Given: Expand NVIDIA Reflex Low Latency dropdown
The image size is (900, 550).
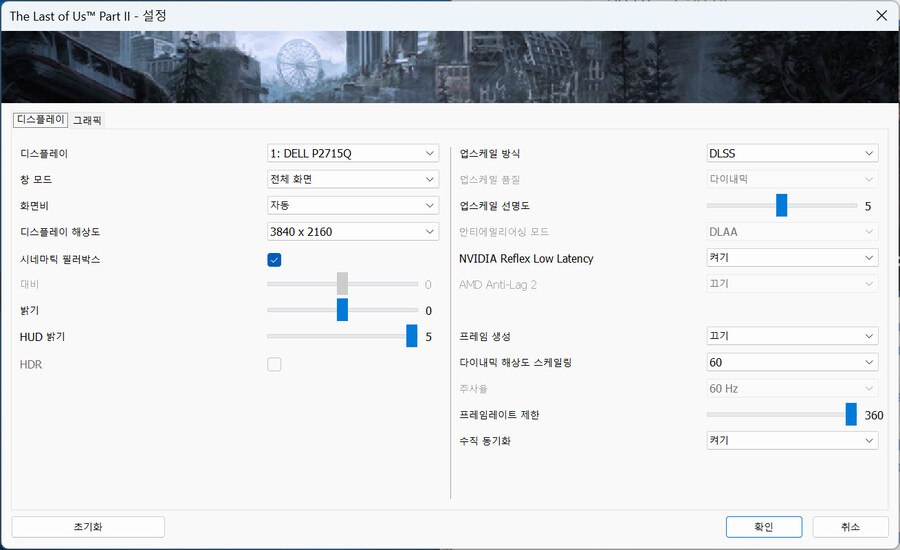Looking at the screenshot, I should point(792,258).
